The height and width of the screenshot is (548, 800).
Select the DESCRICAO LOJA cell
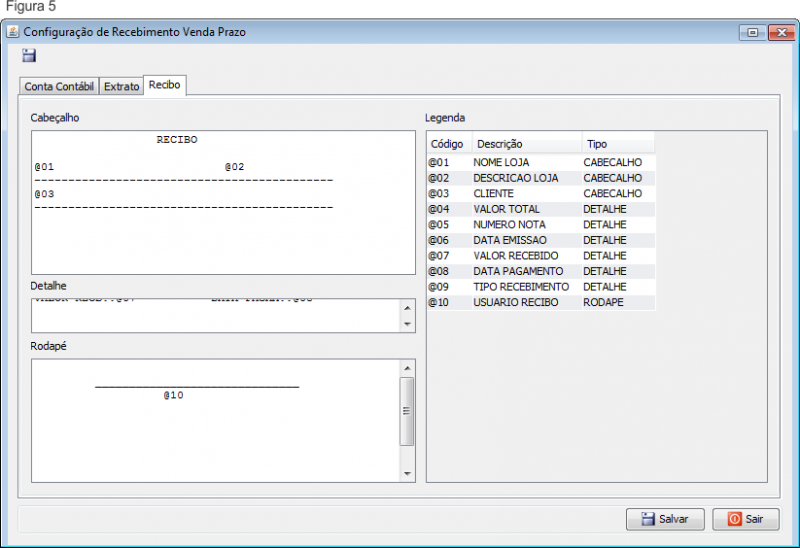coord(527,178)
